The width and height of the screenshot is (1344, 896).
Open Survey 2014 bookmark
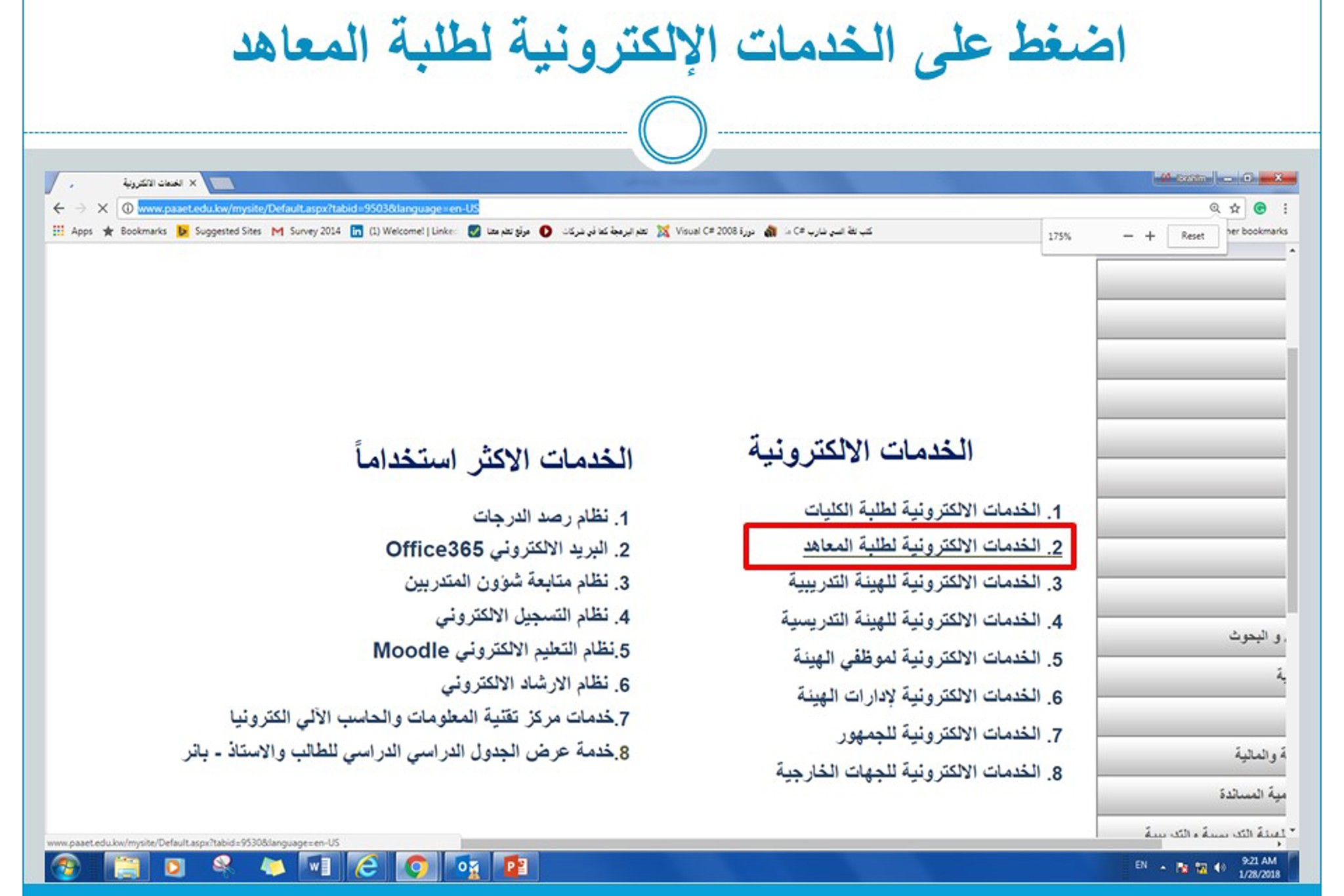(306, 231)
